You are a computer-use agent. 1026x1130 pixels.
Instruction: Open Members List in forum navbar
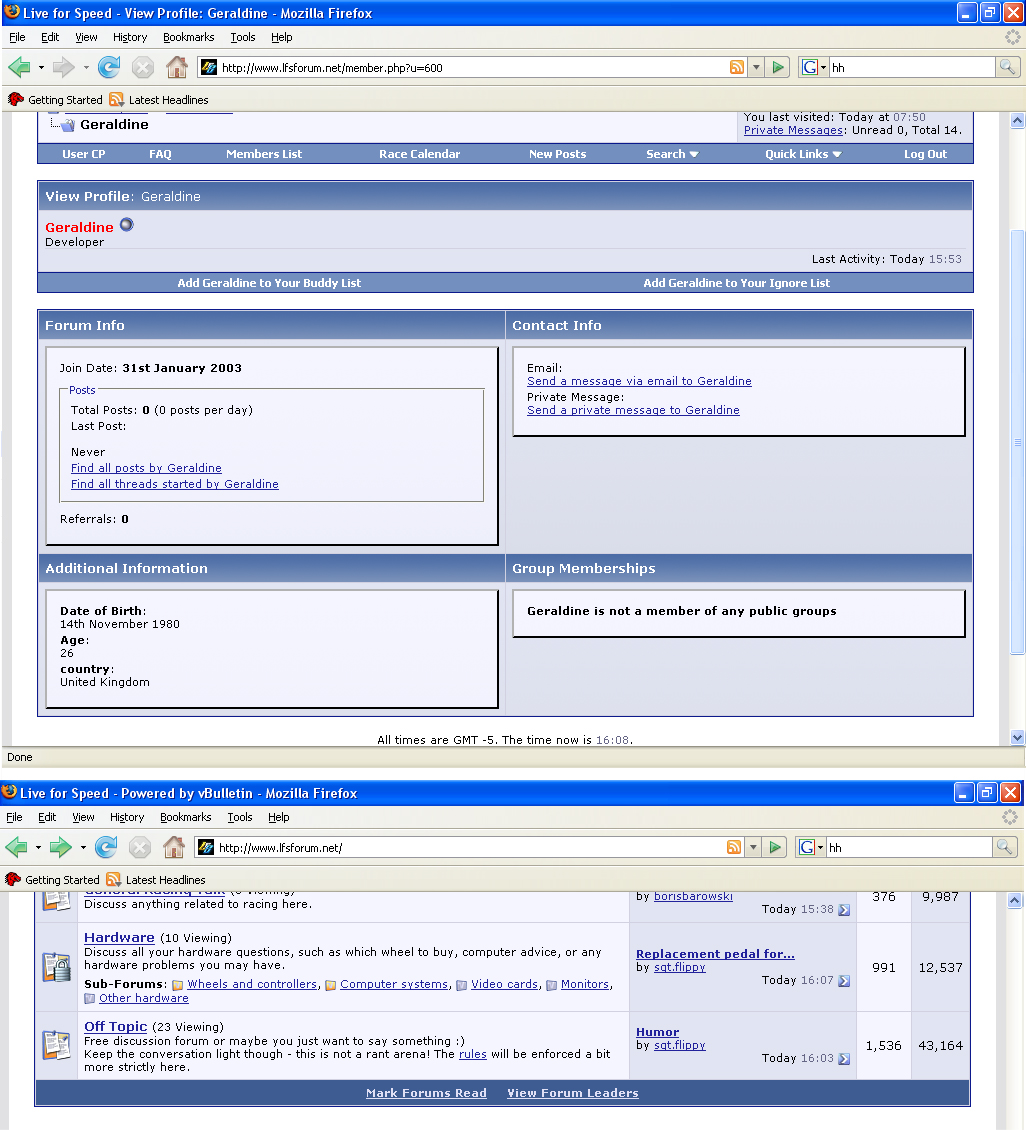click(x=264, y=154)
